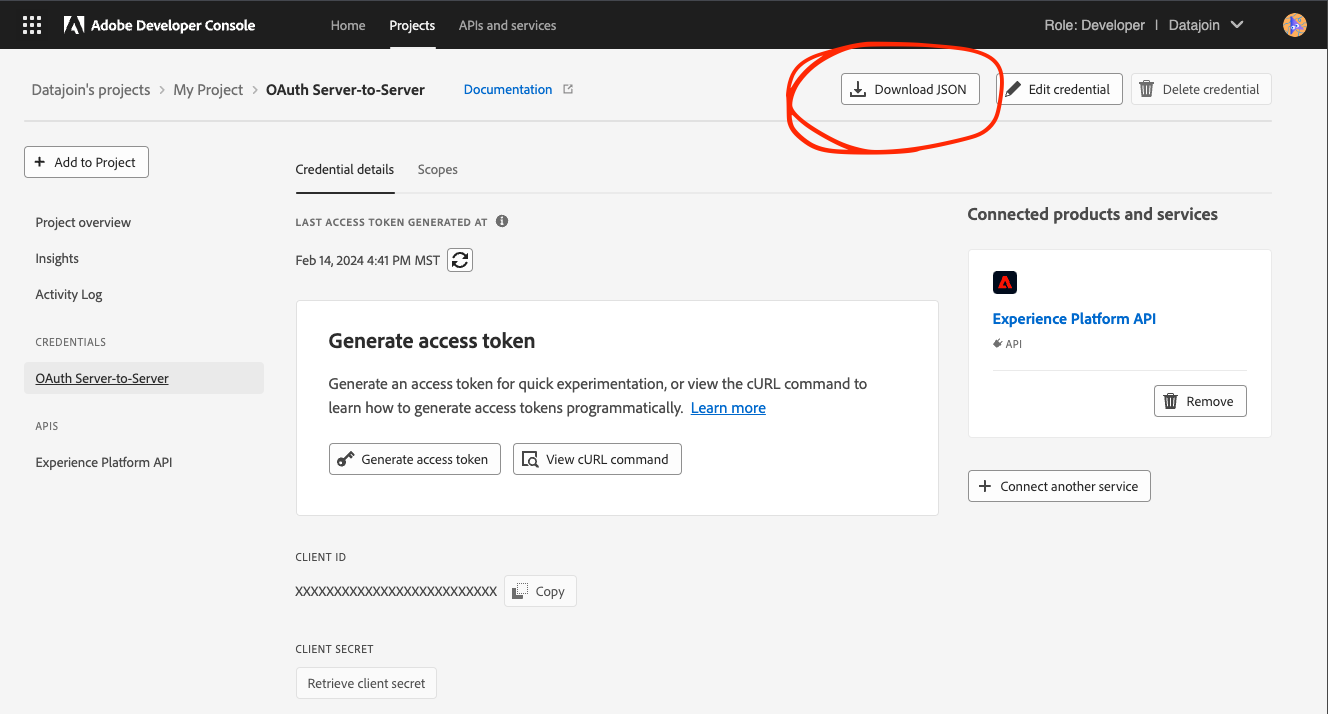The image size is (1328, 714).
Task: Expand Datajoin's projects breadcrumb
Action: pos(90,89)
